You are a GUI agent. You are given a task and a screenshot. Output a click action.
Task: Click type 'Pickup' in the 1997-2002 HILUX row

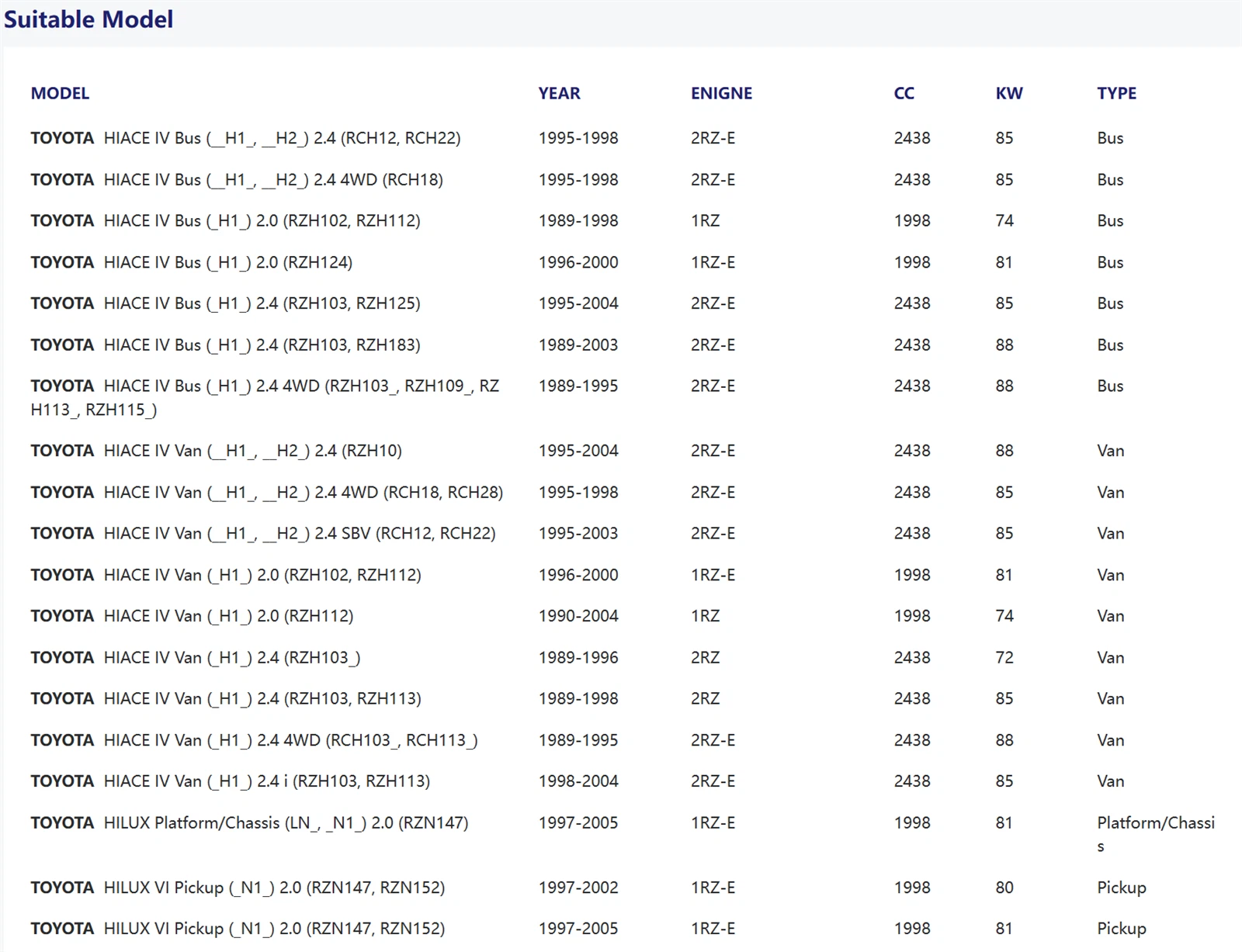[x=1121, y=888]
